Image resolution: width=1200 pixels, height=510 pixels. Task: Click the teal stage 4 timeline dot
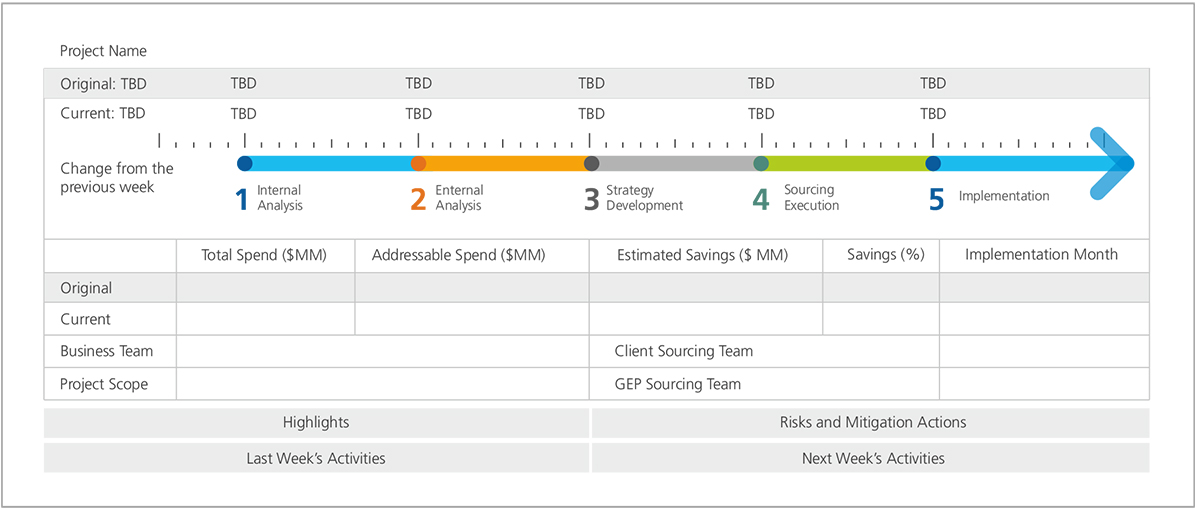(761, 163)
